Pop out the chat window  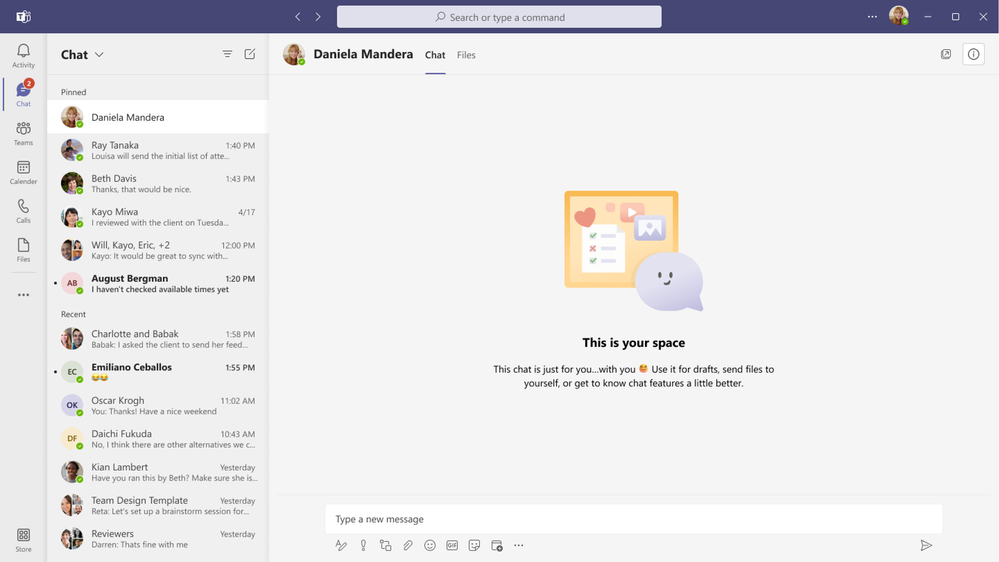point(946,54)
